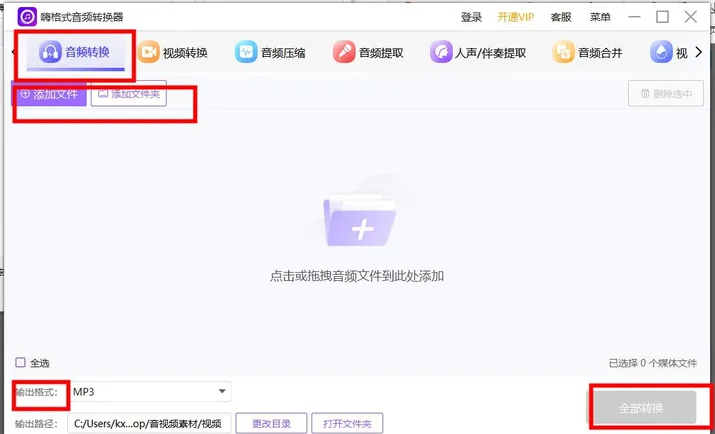Open the 菜单 menu
The width and height of the screenshot is (715, 434).
point(601,17)
